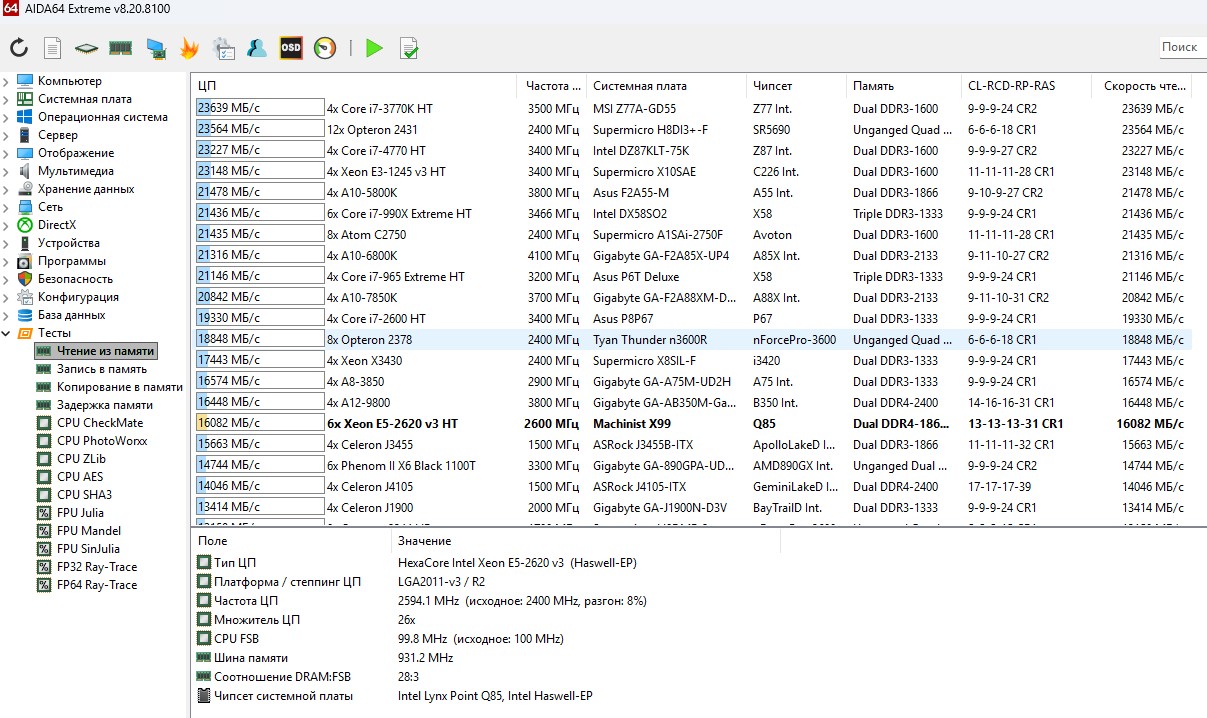Screen dimensions: 1207x718
Task: Sort by the Память column header
Action: tap(904, 86)
